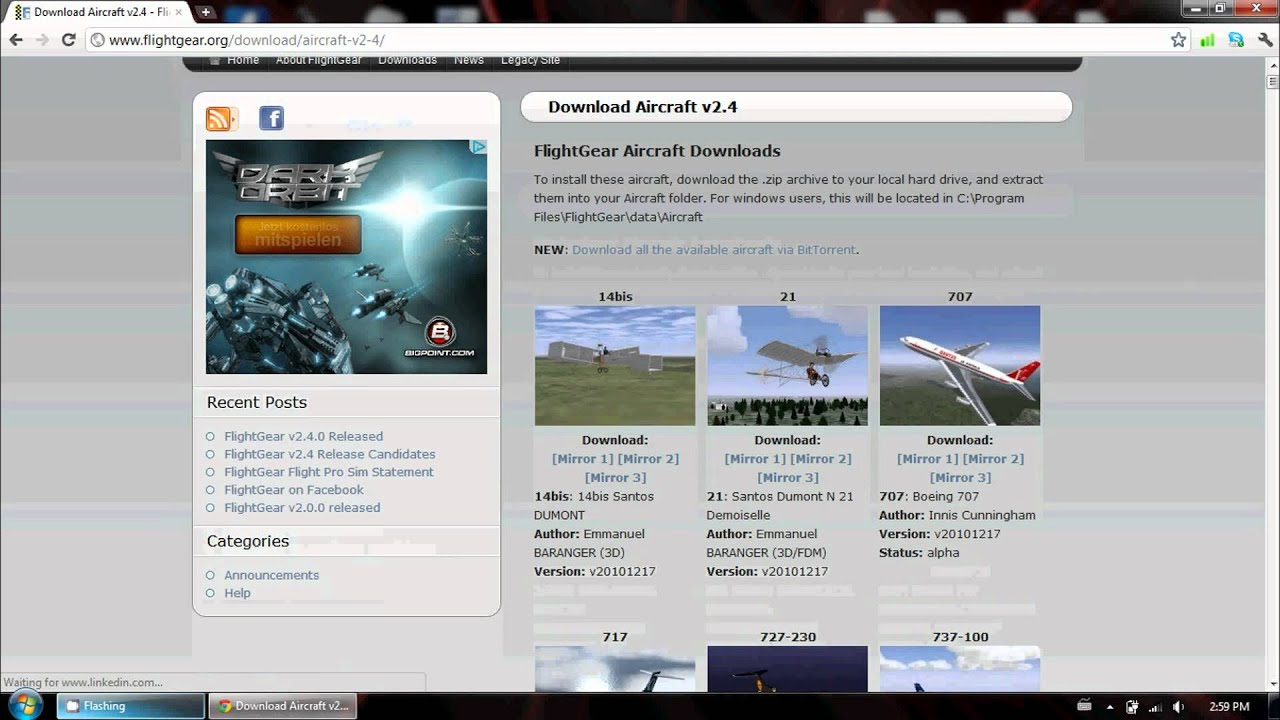Download the 707 from Mirror 1
1280x720 pixels.
click(x=928, y=459)
